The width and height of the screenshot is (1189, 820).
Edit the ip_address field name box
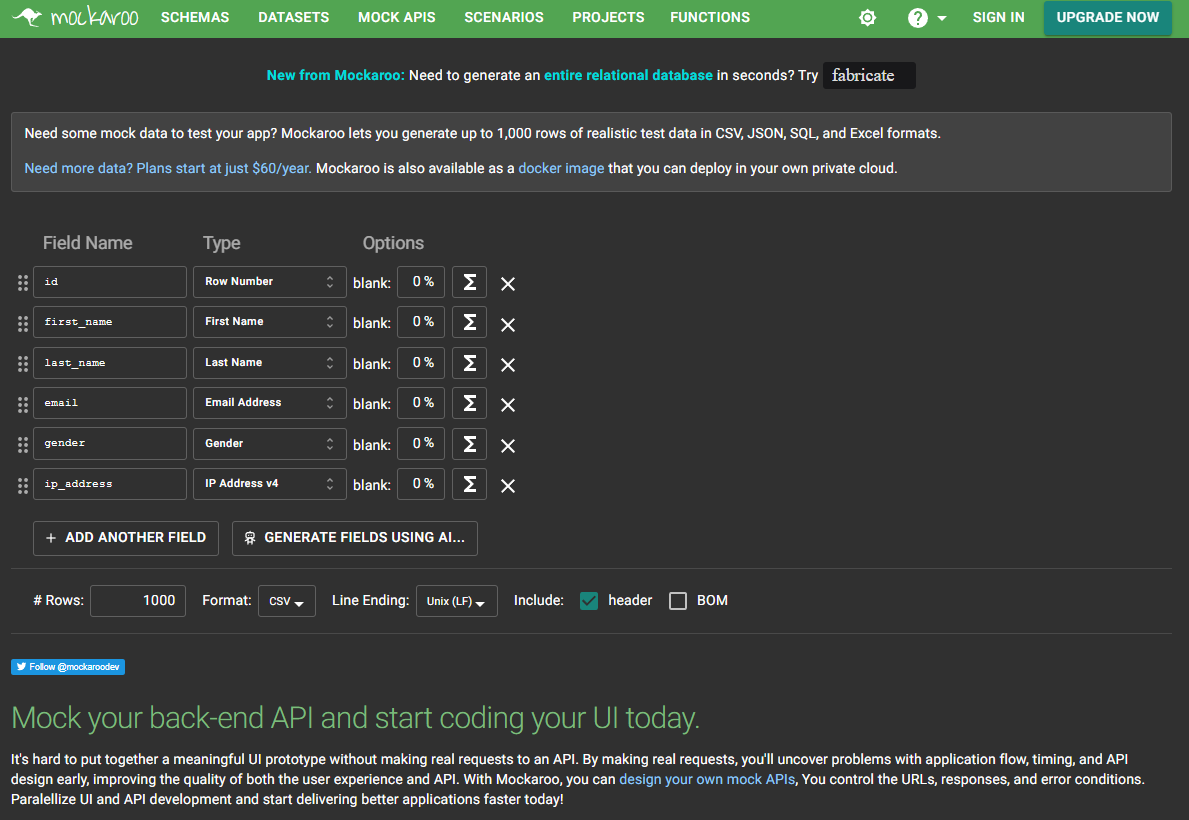coord(110,483)
